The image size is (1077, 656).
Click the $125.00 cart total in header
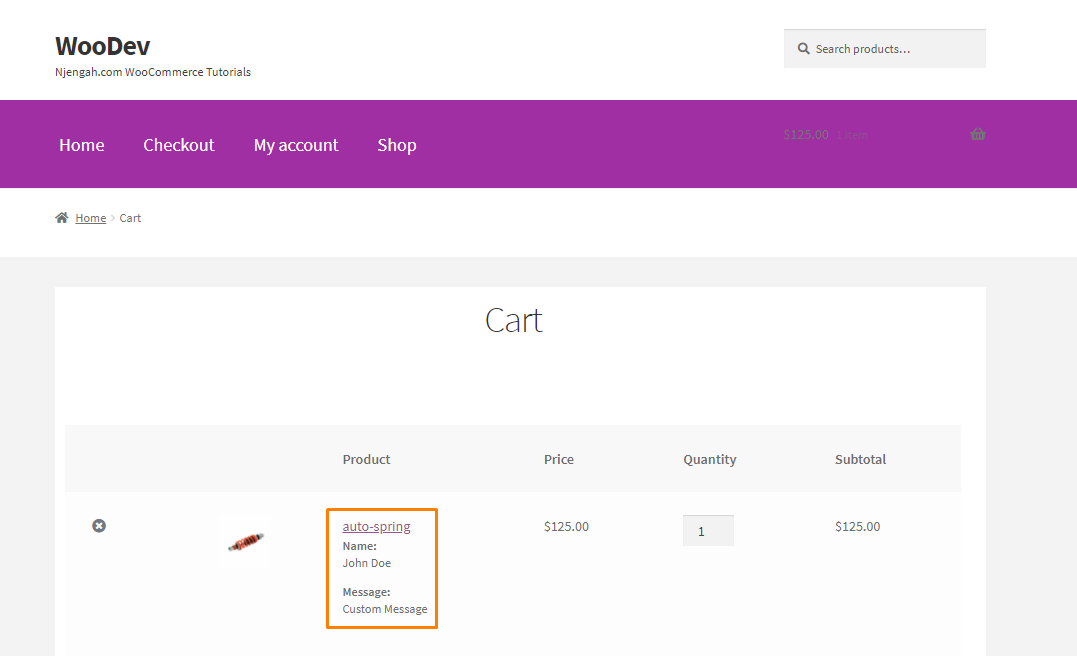click(x=806, y=135)
